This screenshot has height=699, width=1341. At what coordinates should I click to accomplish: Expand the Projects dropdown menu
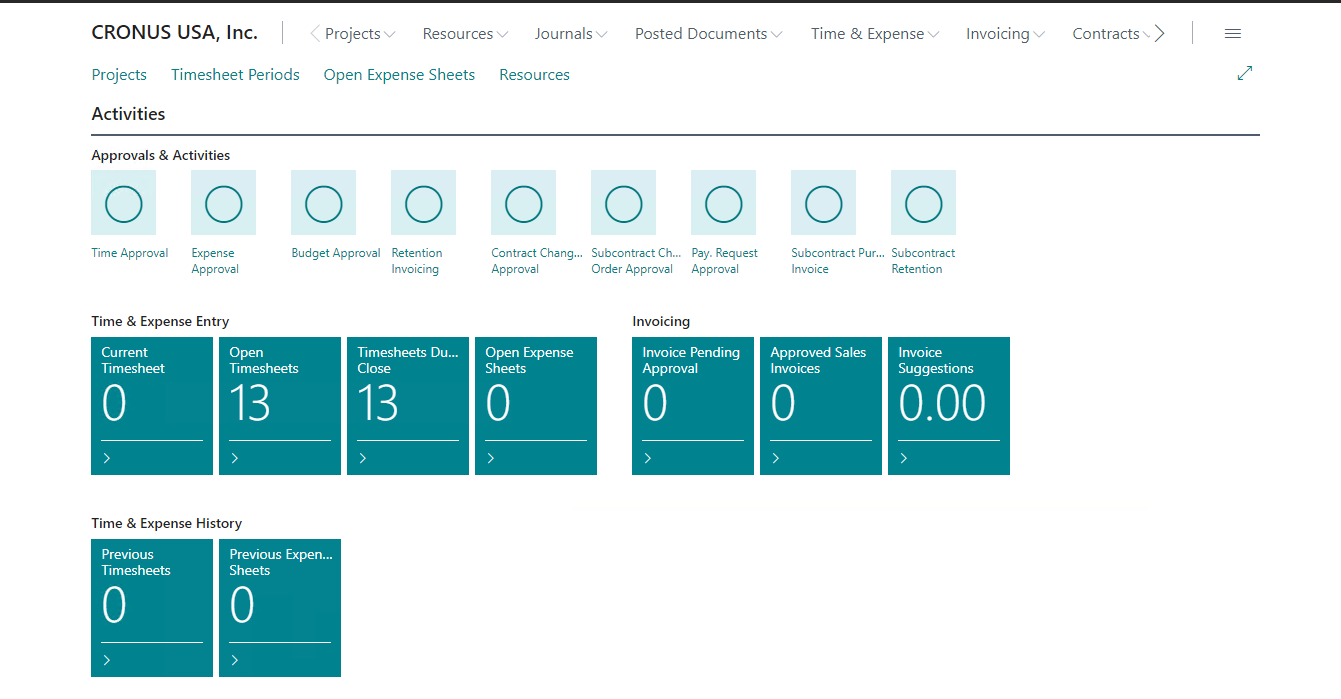(360, 34)
